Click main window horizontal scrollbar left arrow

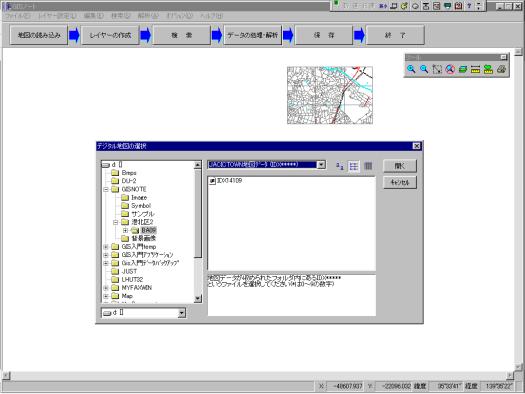click(x=6, y=375)
